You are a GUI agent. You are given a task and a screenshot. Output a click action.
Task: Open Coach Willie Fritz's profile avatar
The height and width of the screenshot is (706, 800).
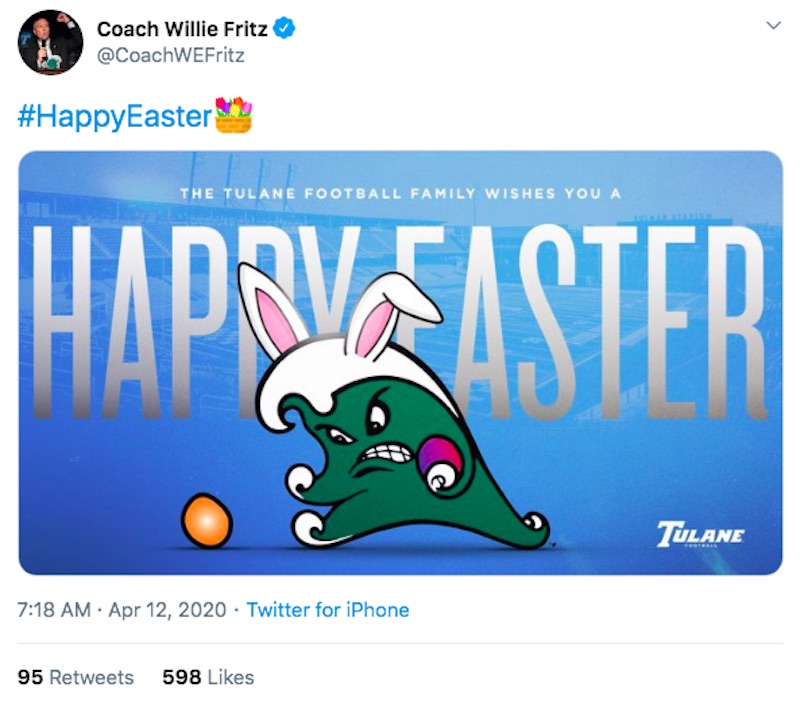[x=50, y=42]
